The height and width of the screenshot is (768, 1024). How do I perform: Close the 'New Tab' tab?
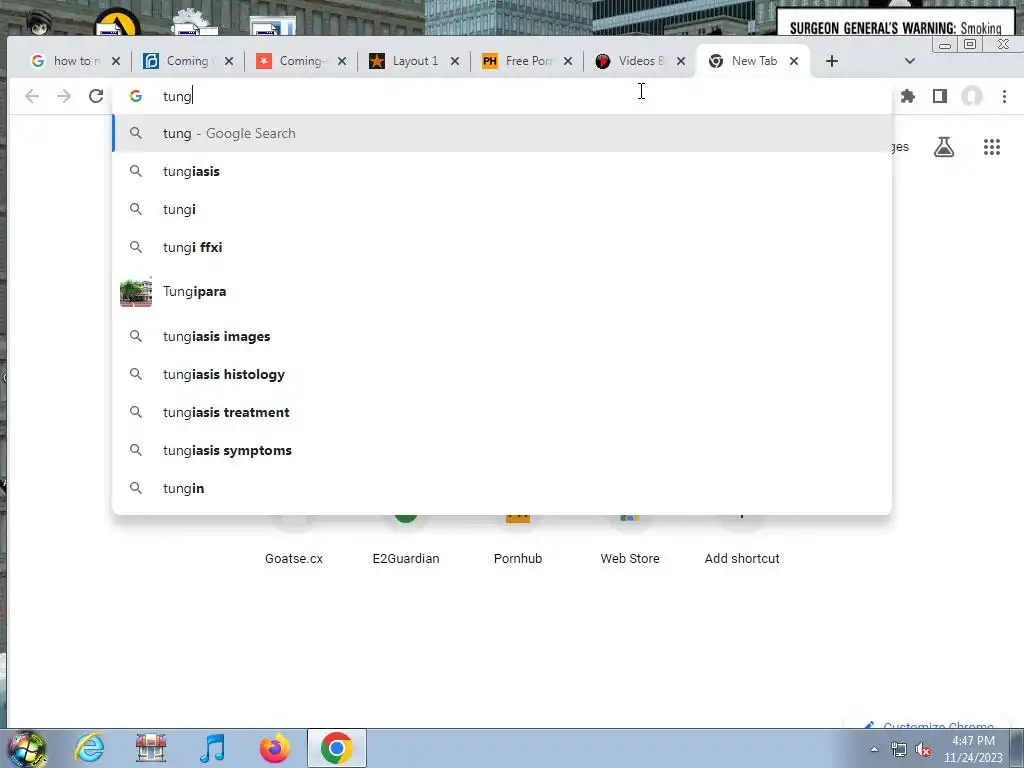click(x=794, y=61)
